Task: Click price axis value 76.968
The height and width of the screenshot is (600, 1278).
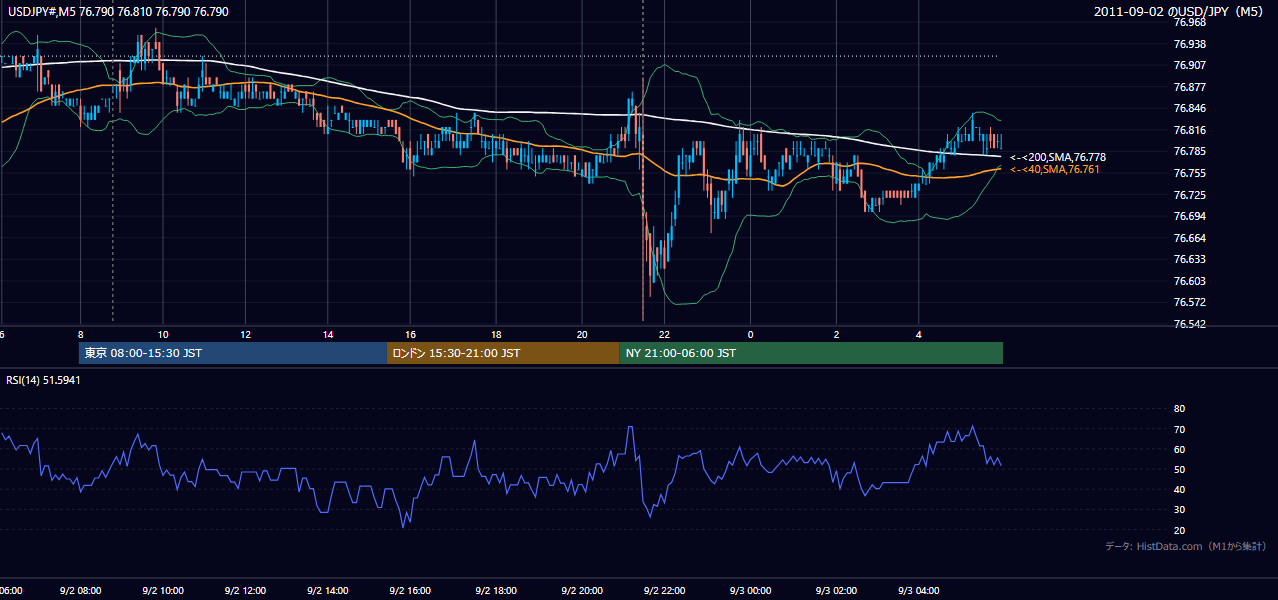Action: pos(1189,23)
